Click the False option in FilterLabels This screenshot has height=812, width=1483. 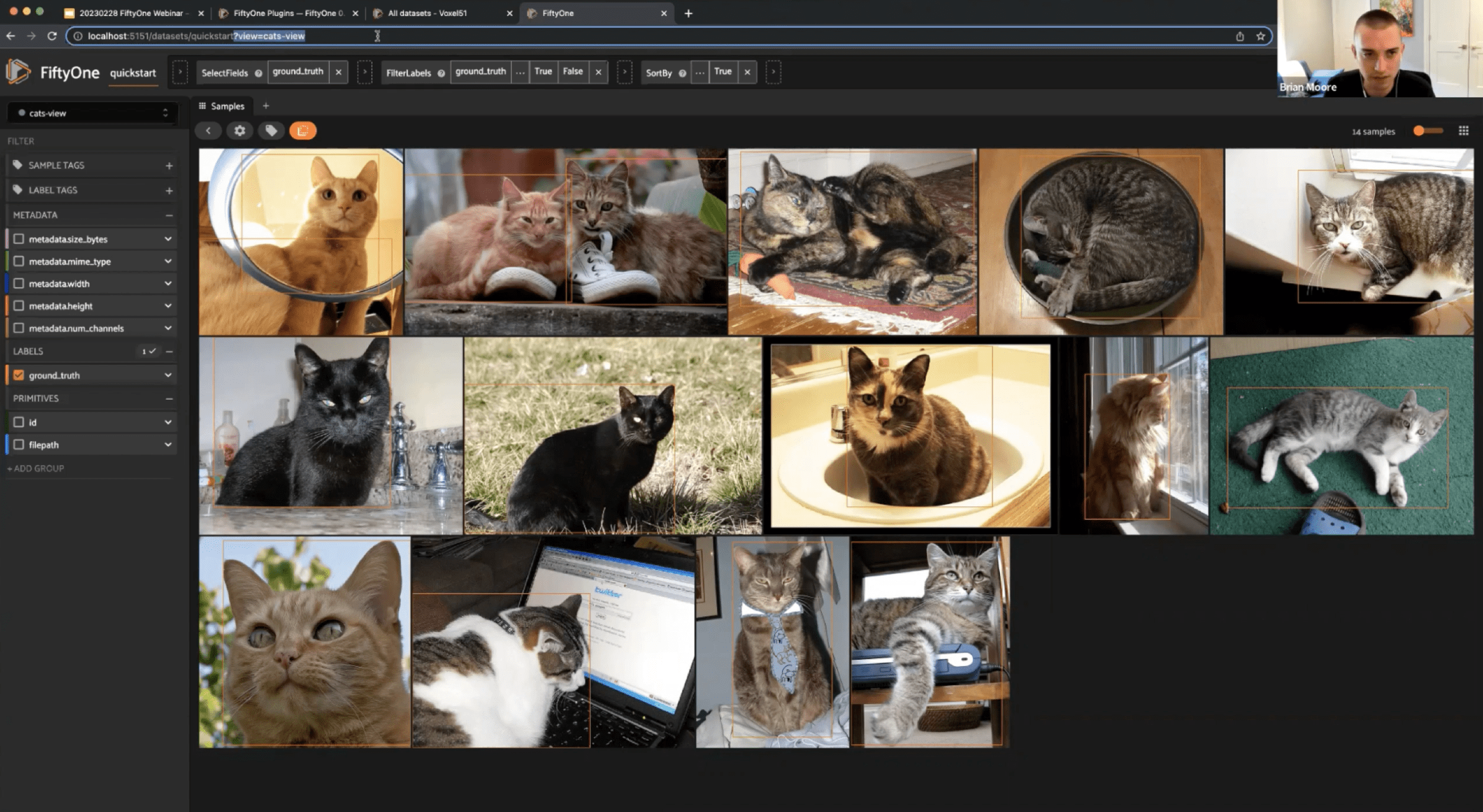pos(573,72)
